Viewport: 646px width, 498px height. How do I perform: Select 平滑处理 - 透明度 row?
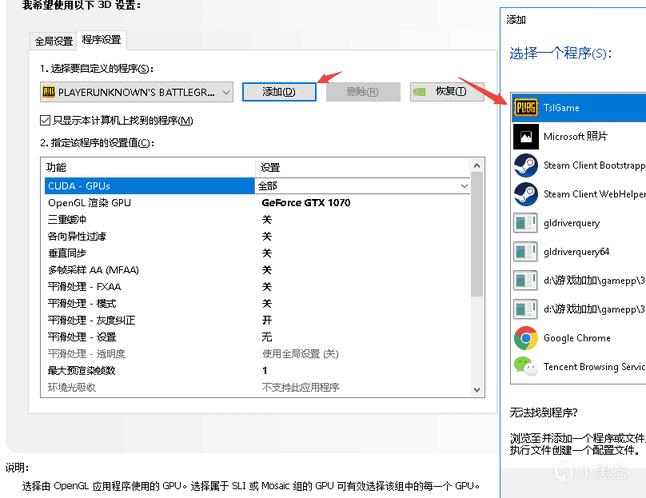(257, 354)
